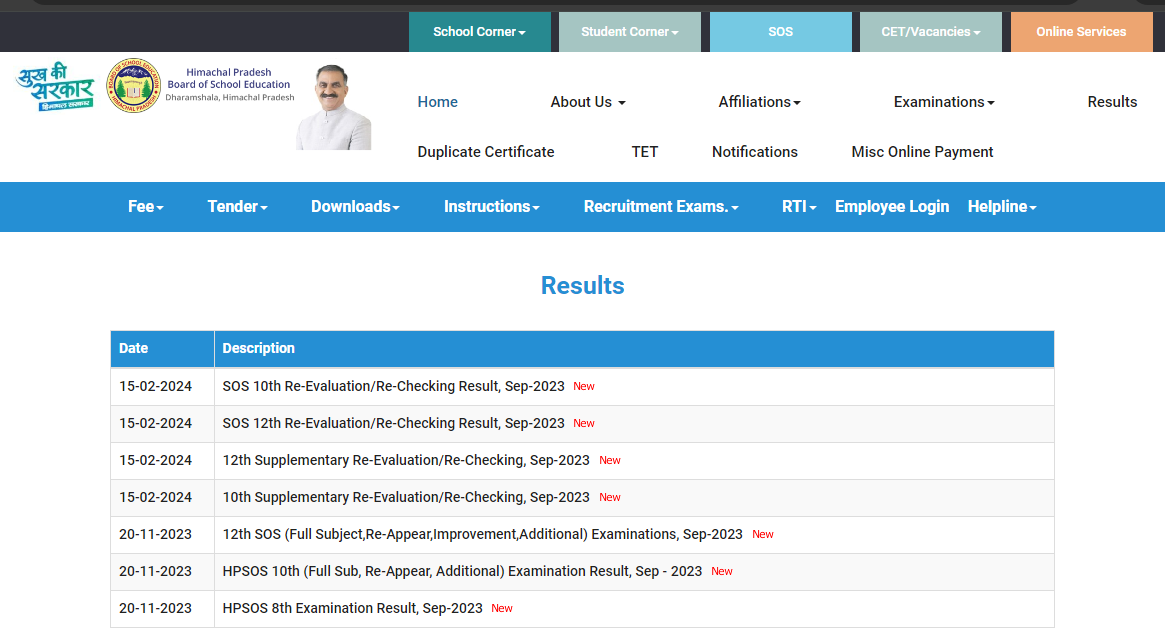Open HPSOS 8th Examination Result link
The width and height of the screenshot is (1165, 628).
click(352, 609)
